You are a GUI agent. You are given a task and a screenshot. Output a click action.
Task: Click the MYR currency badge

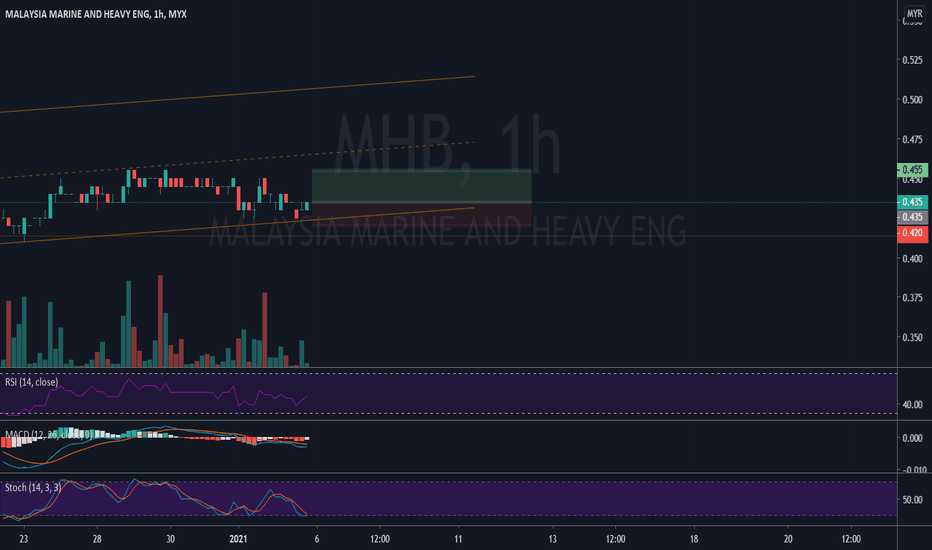point(914,14)
